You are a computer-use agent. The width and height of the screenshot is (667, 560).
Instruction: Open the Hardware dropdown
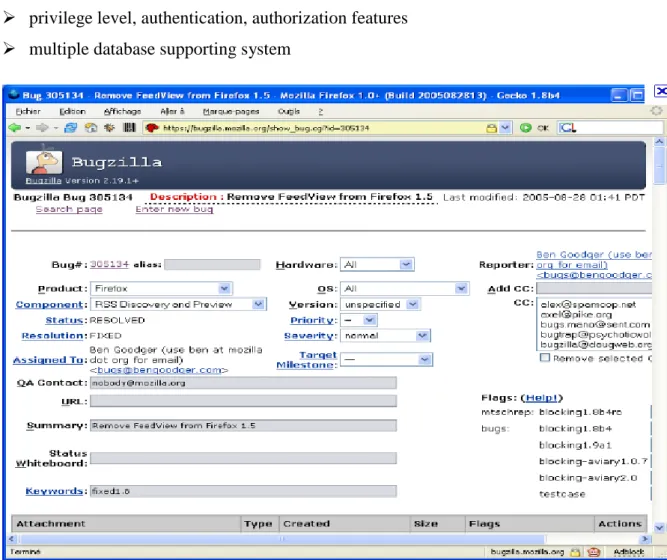click(406, 264)
